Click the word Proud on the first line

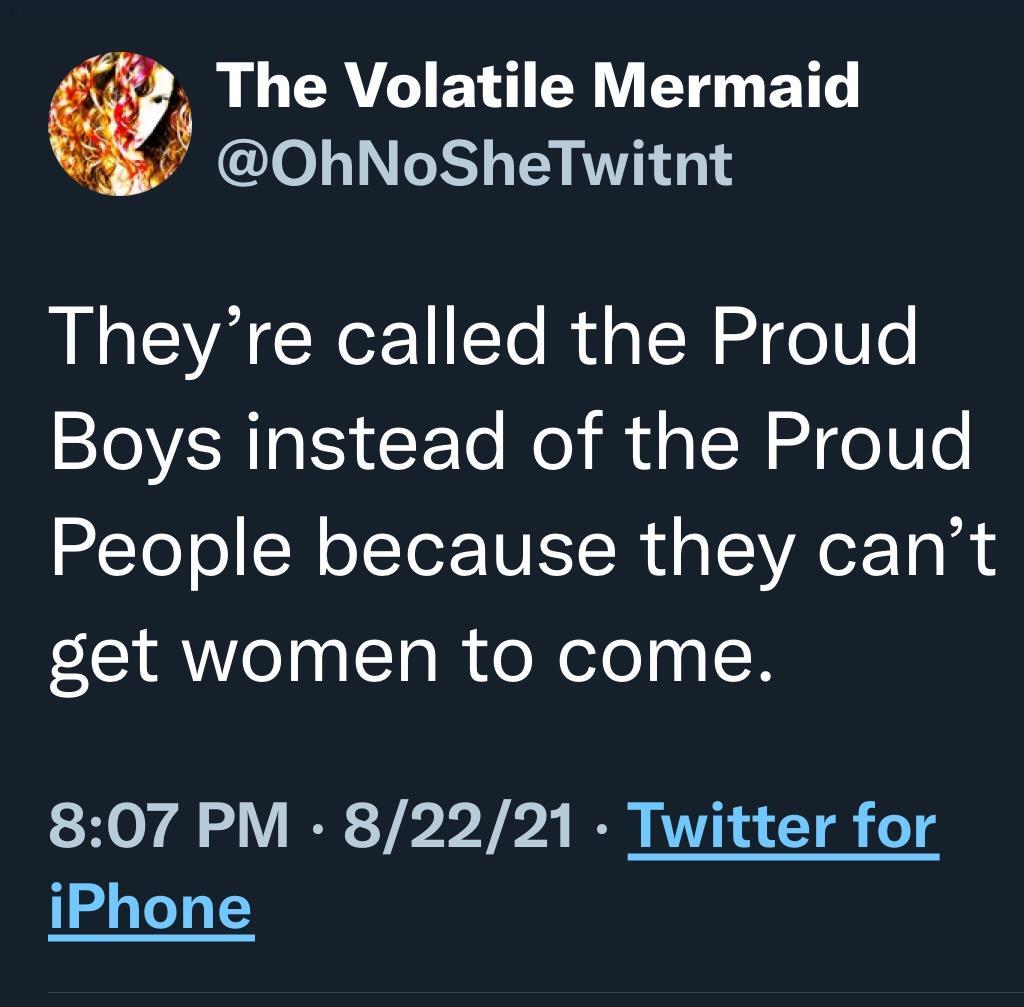815,338
